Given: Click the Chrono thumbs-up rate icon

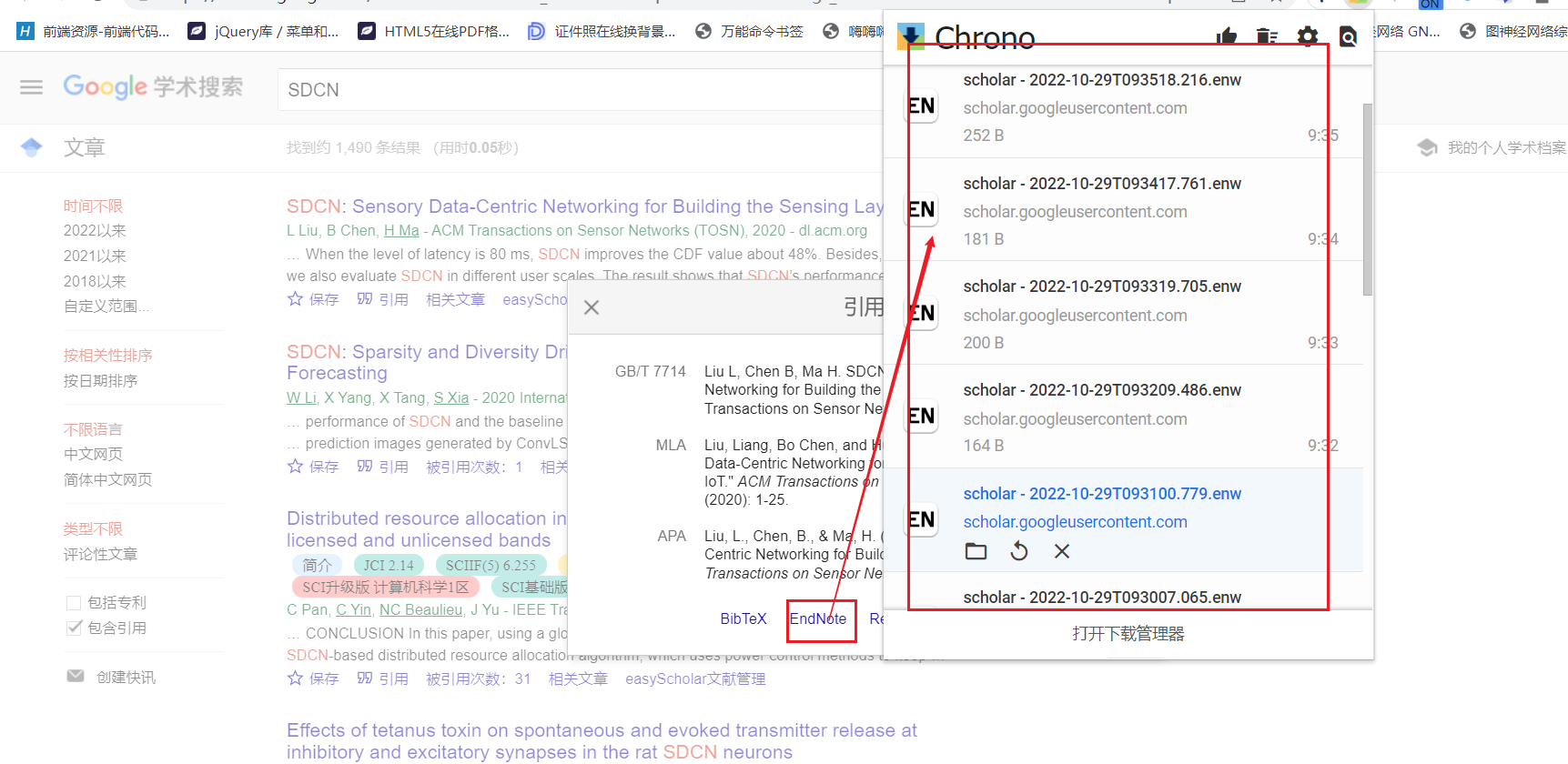Looking at the screenshot, I should 1227,36.
